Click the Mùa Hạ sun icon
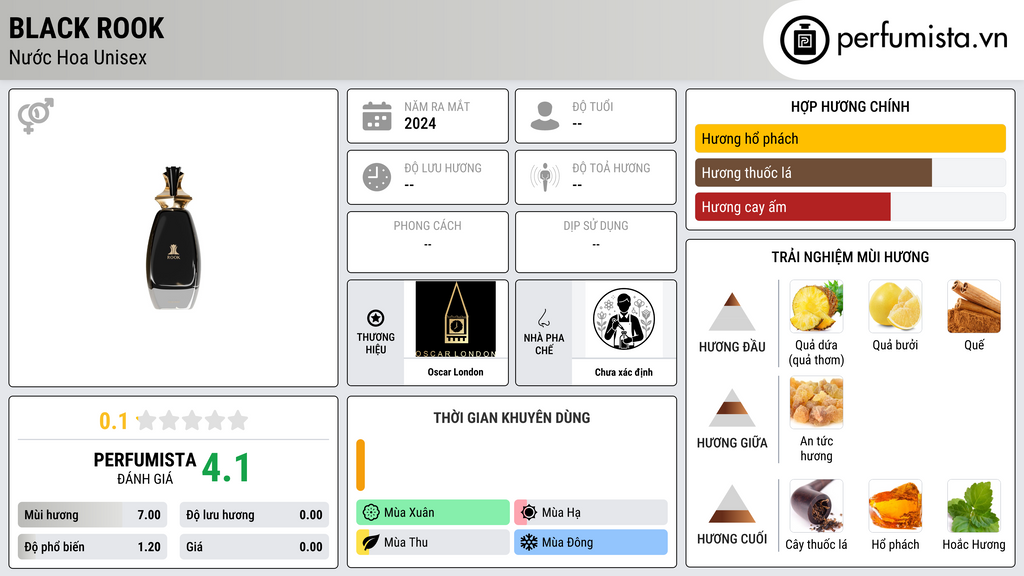This screenshot has width=1024, height=576. (529, 513)
